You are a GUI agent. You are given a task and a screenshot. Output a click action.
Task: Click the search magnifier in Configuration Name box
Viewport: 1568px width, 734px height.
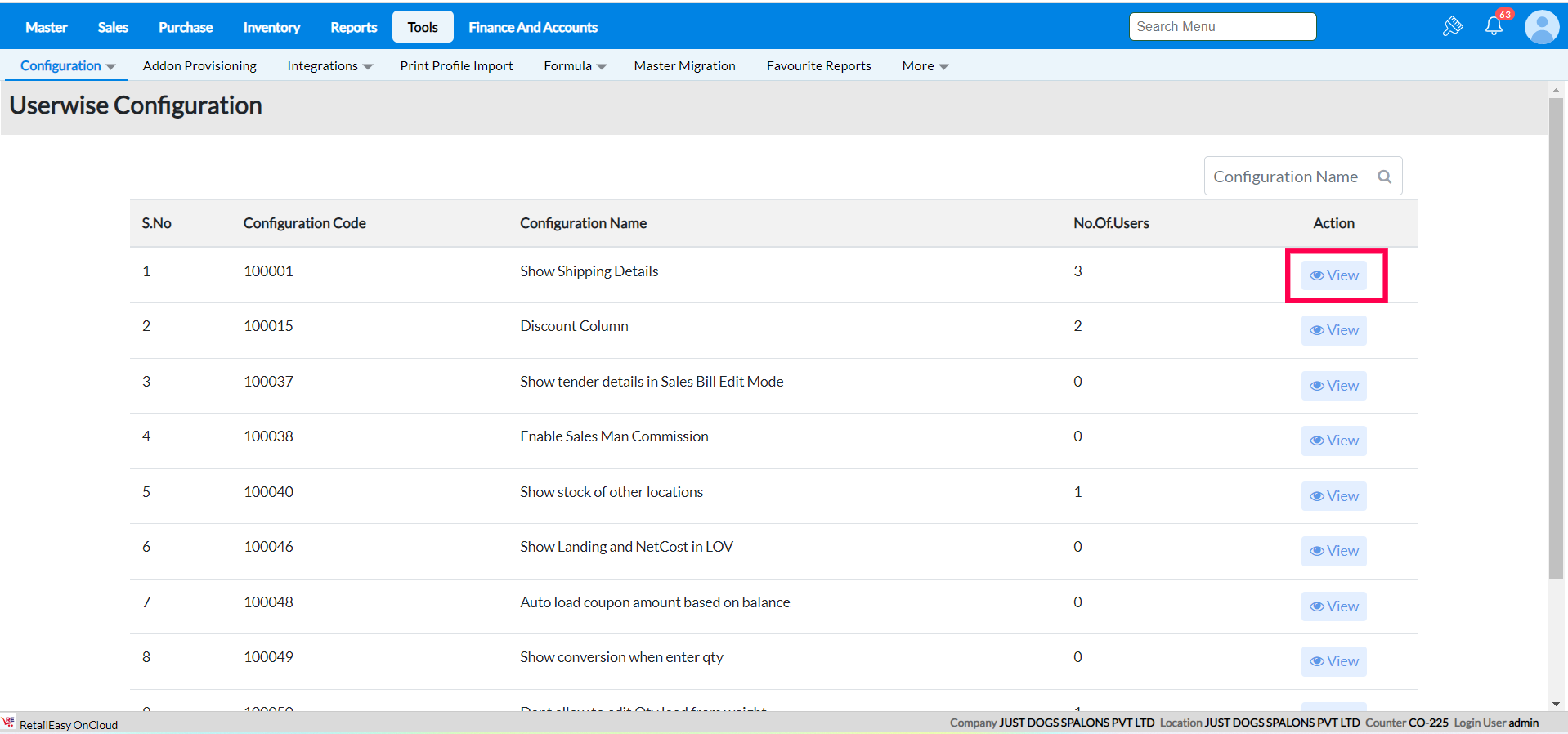(1384, 177)
